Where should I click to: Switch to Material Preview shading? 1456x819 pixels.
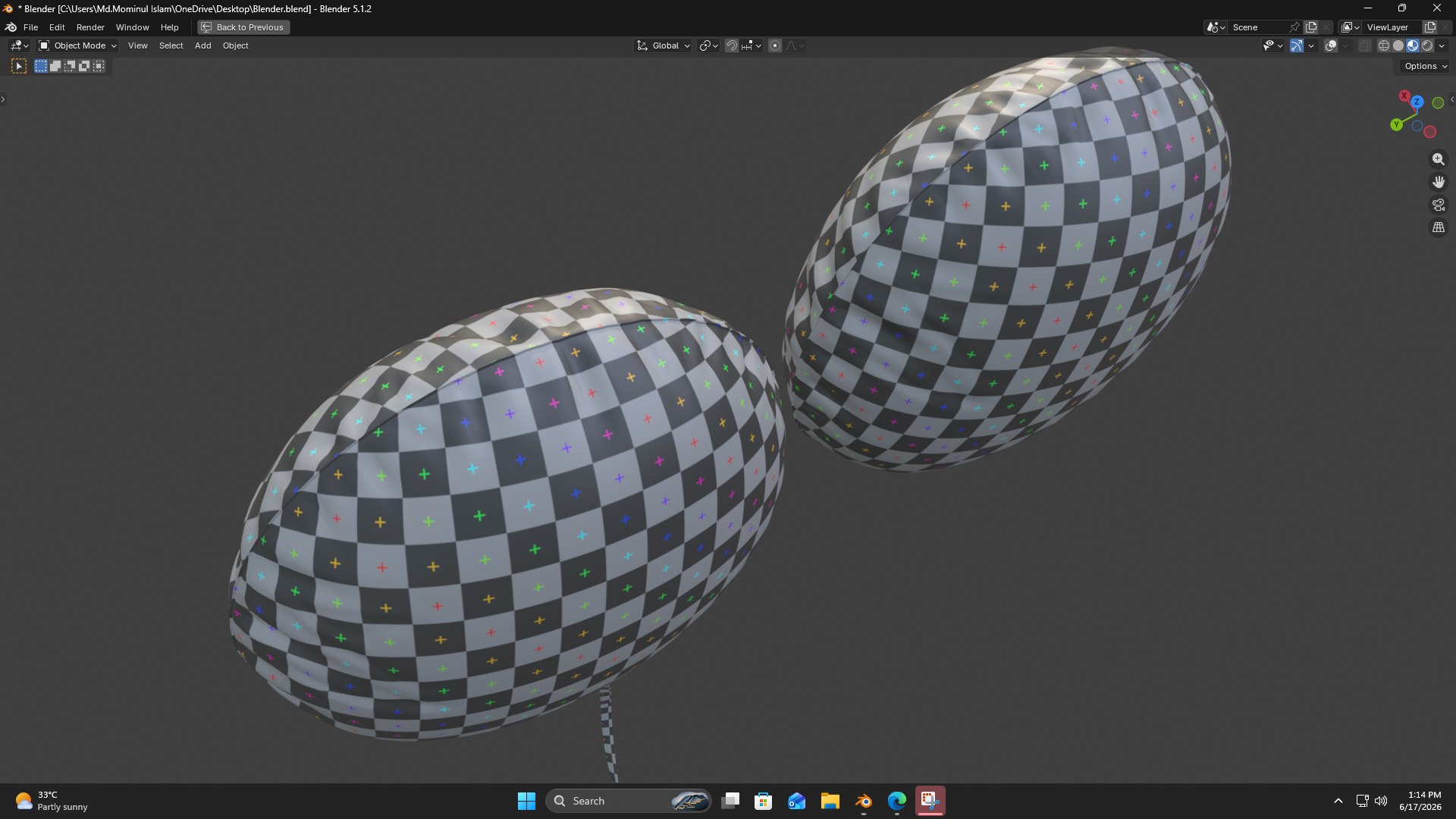click(1413, 45)
